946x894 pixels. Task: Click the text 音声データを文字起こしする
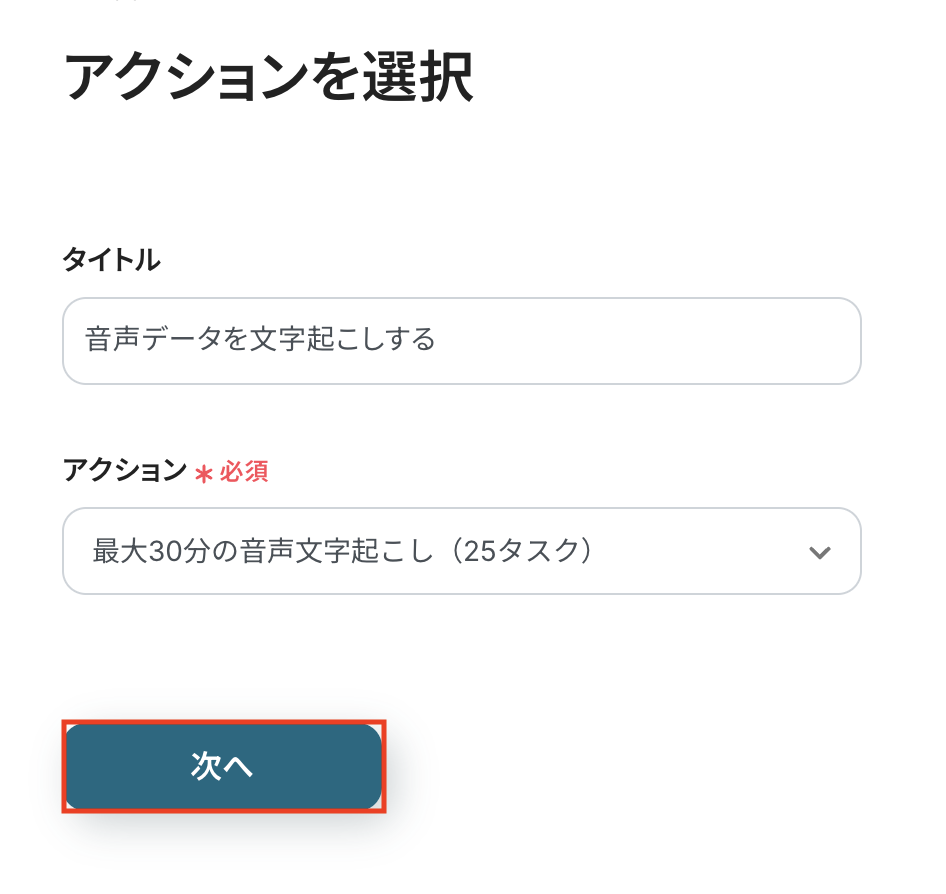click(261, 340)
